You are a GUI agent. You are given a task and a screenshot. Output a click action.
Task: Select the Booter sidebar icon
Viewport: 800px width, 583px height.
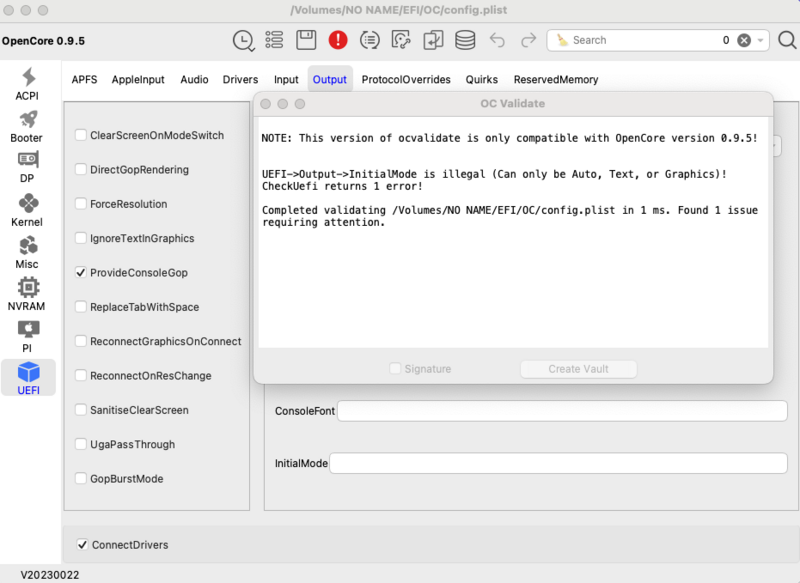click(x=27, y=128)
